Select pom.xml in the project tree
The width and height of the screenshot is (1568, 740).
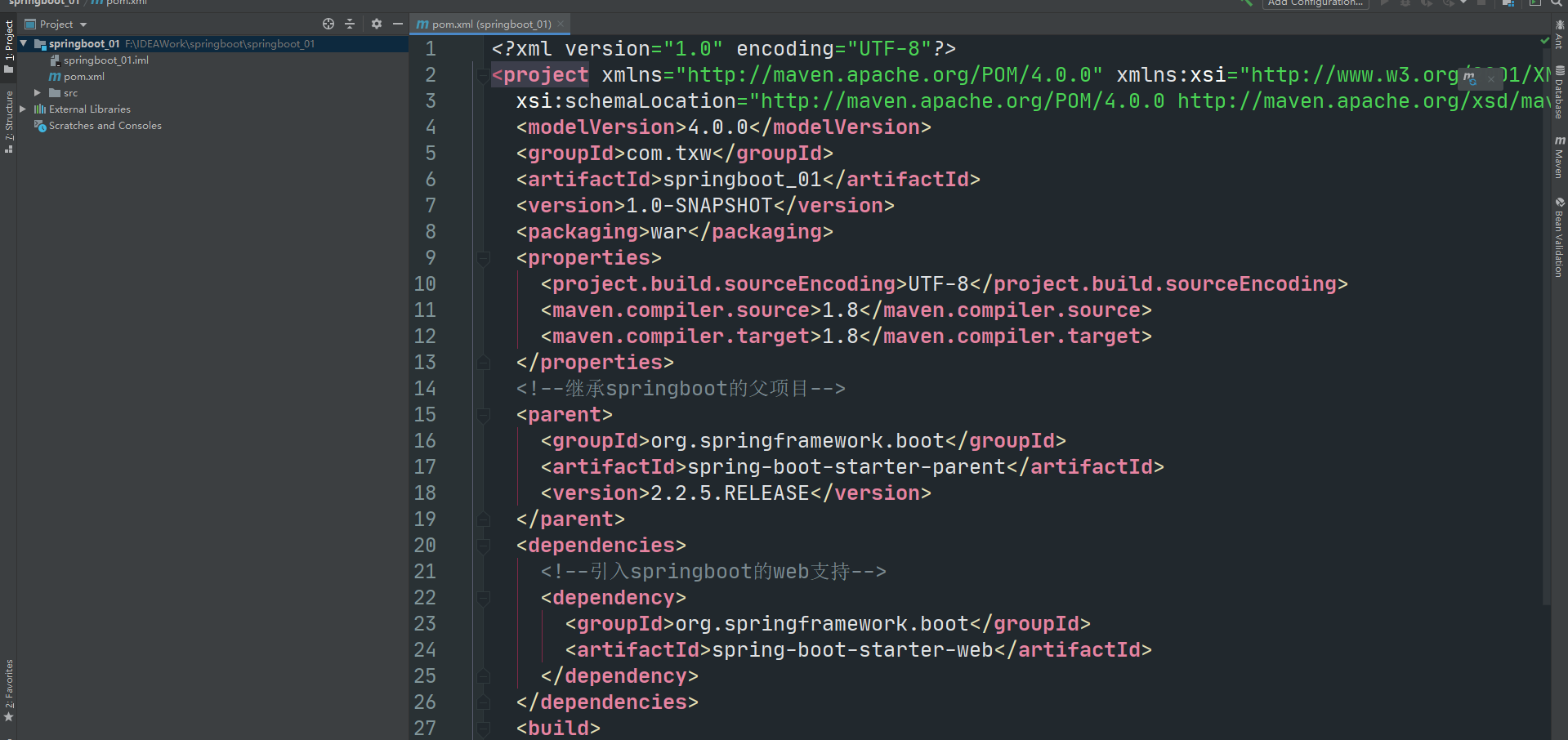(x=77, y=76)
